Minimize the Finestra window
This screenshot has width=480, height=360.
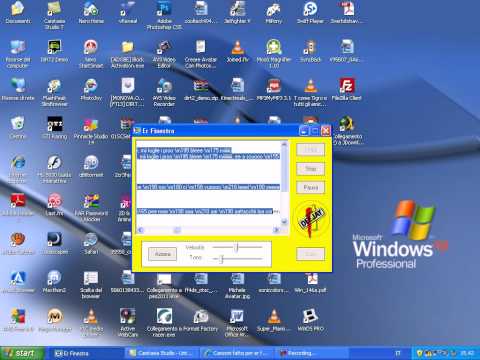[x=304, y=131]
